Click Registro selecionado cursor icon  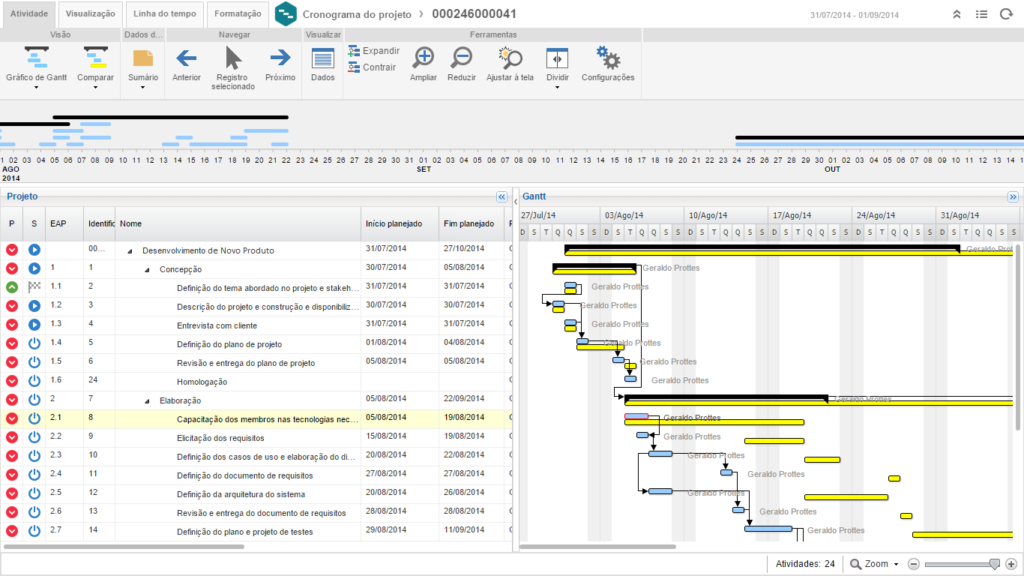point(233,59)
